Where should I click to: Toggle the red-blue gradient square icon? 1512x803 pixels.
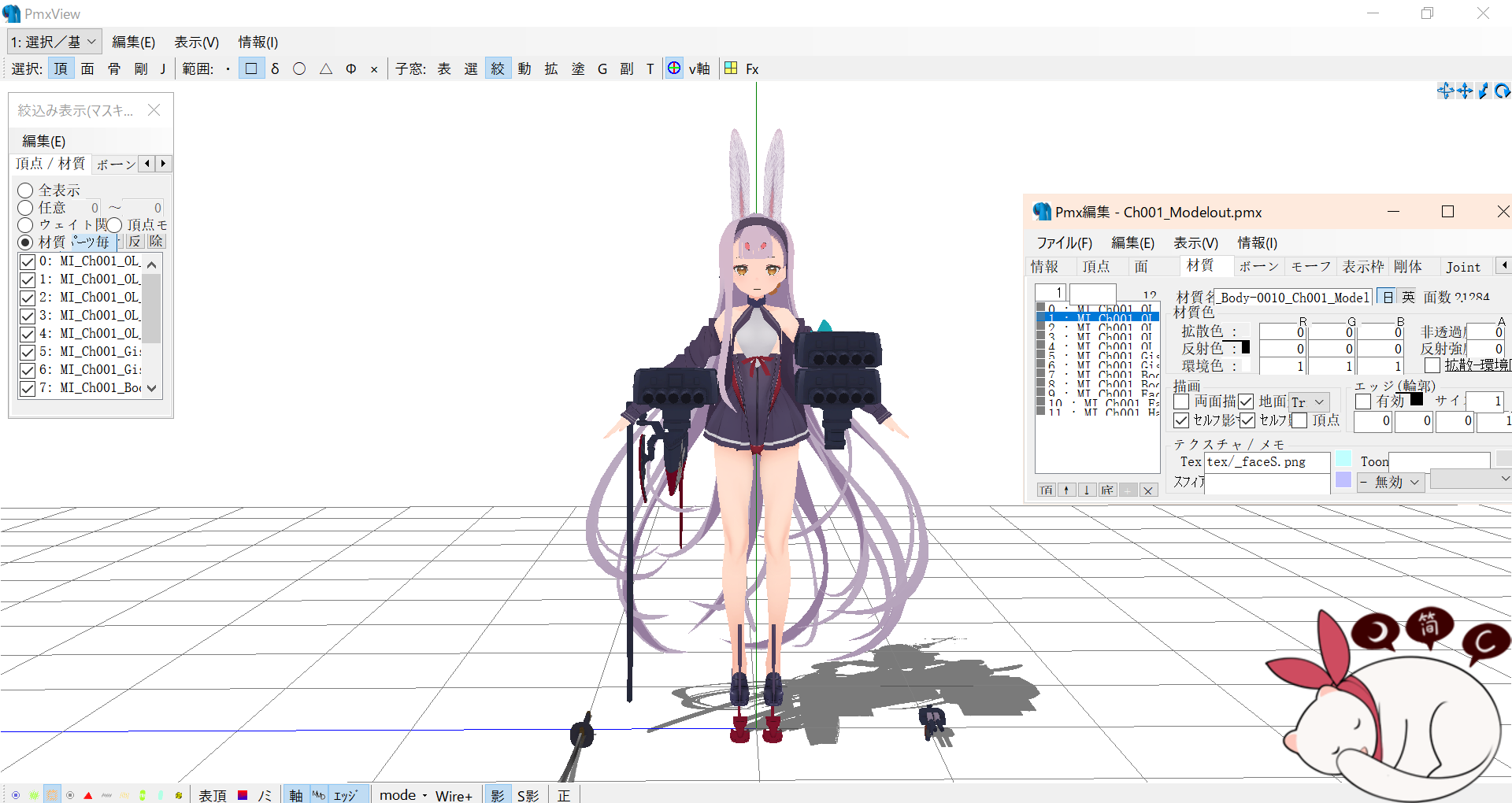243,795
